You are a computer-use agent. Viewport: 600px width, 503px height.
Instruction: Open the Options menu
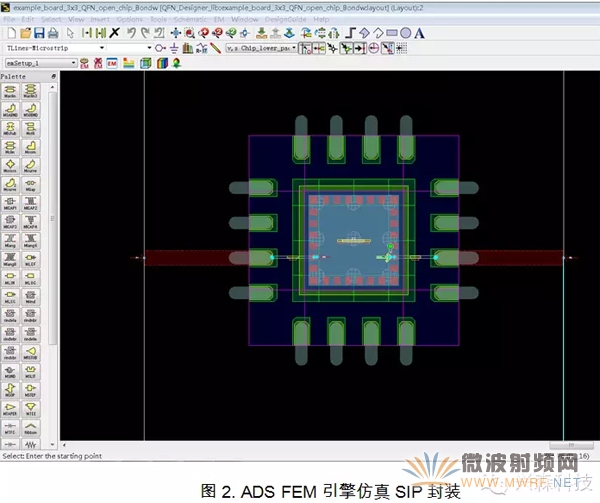point(129,19)
